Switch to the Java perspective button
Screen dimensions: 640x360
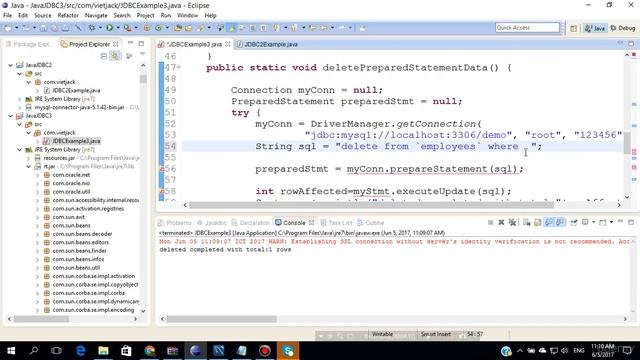(595, 28)
